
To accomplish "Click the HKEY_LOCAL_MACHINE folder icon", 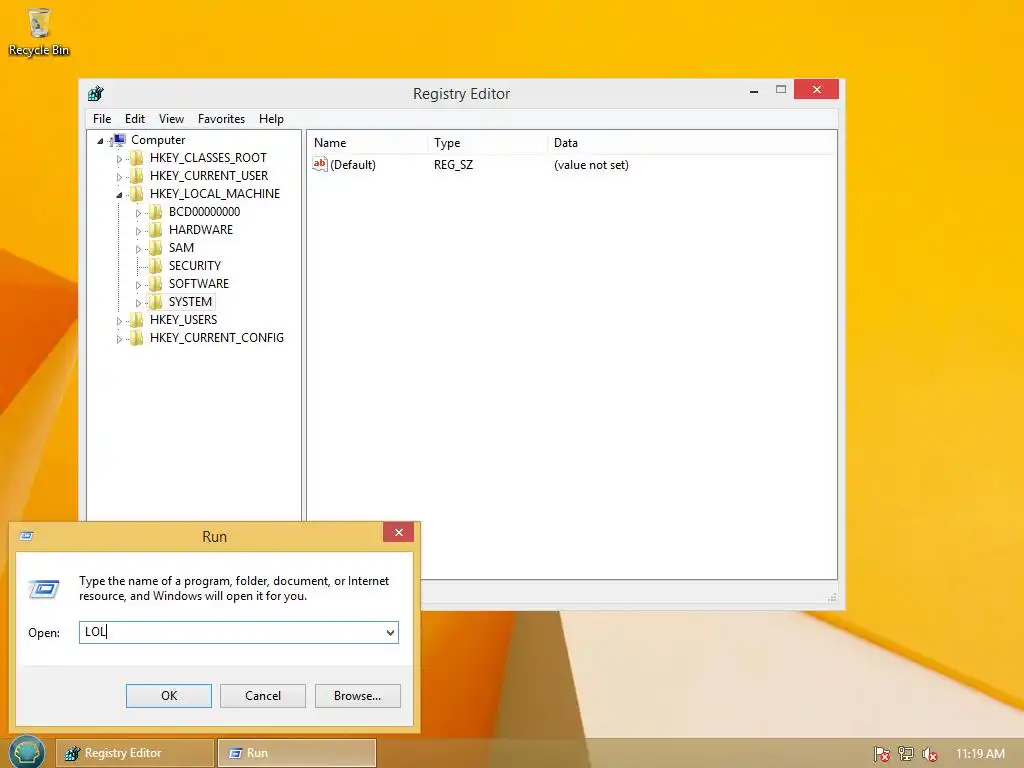I will tap(136, 194).
